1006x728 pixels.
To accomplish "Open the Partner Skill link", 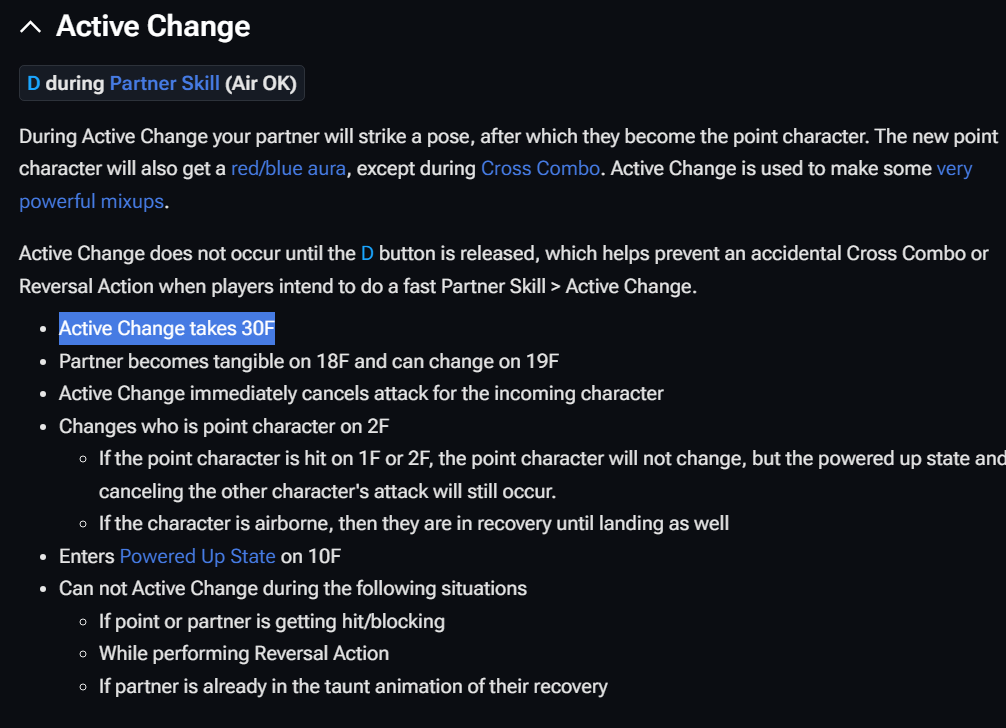I will click(164, 83).
